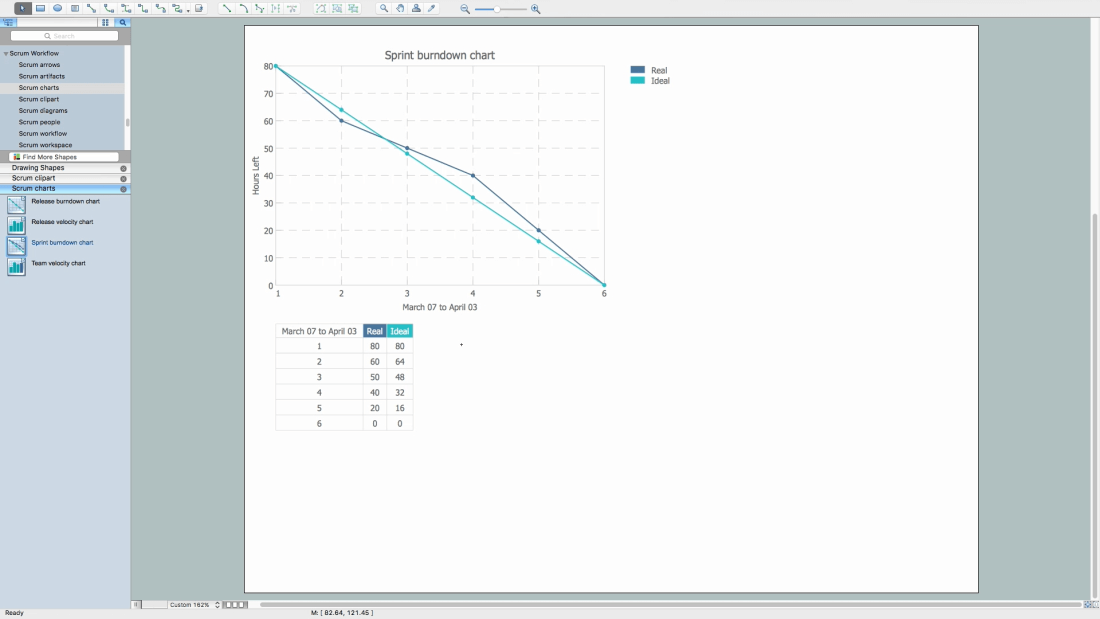Open Scrum artifacts library
Screen dimensions: 1100x619
(x=41, y=76)
